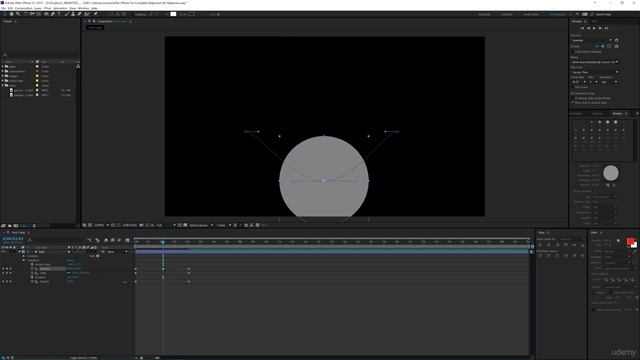This screenshot has height=360, width=640.
Task: Collapse the ball layer twirl arrow
Action: 19,251
